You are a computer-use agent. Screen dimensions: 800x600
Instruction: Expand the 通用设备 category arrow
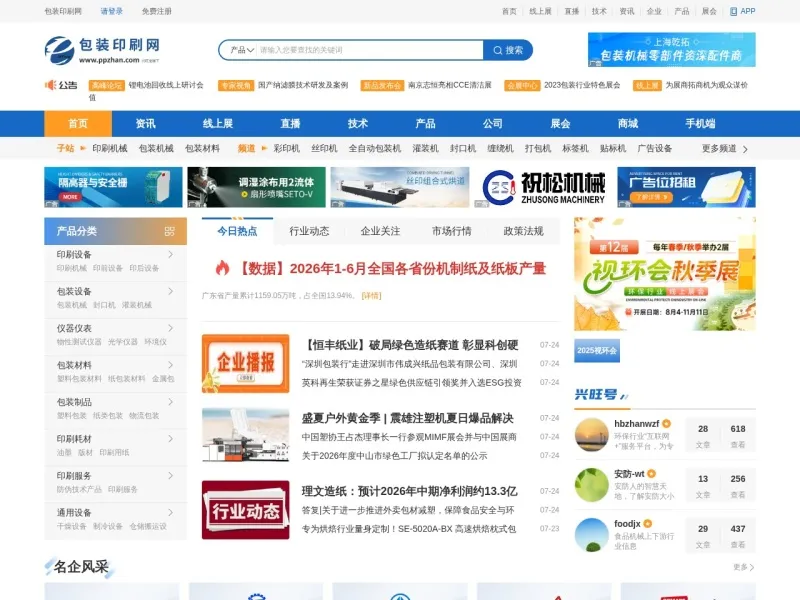pyautogui.click(x=170, y=512)
